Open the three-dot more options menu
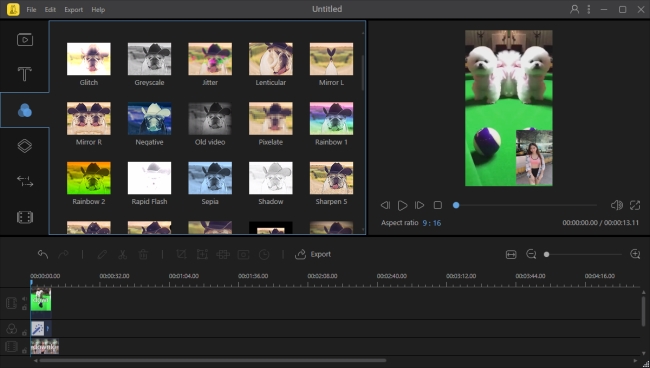This screenshot has width=650, height=368. [589, 9]
